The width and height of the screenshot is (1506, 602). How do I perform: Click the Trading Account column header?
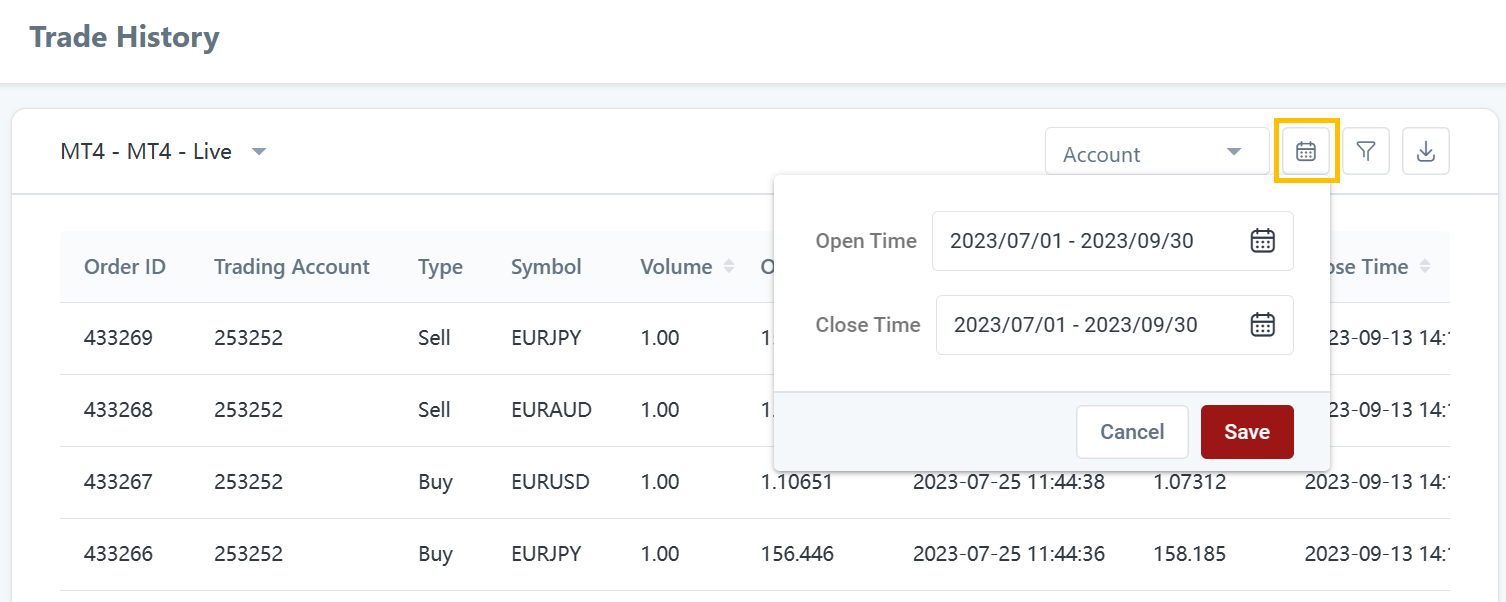click(x=291, y=267)
